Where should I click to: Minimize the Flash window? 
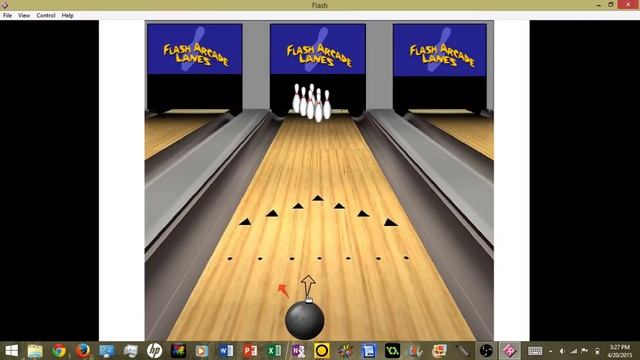click(598, 5)
